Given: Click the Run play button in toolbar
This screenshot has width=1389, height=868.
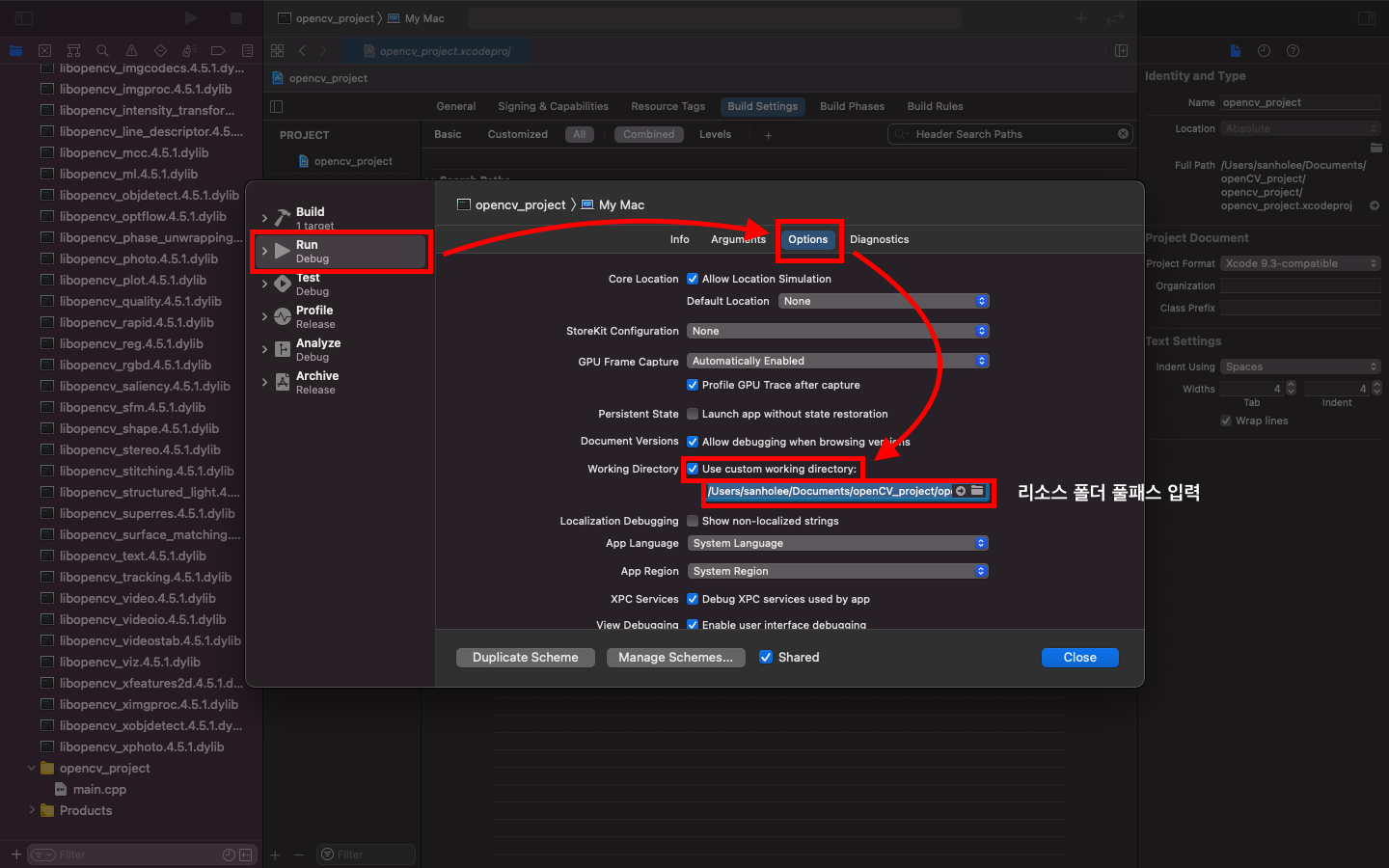Looking at the screenshot, I should pyautogui.click(x=191, y=18).
